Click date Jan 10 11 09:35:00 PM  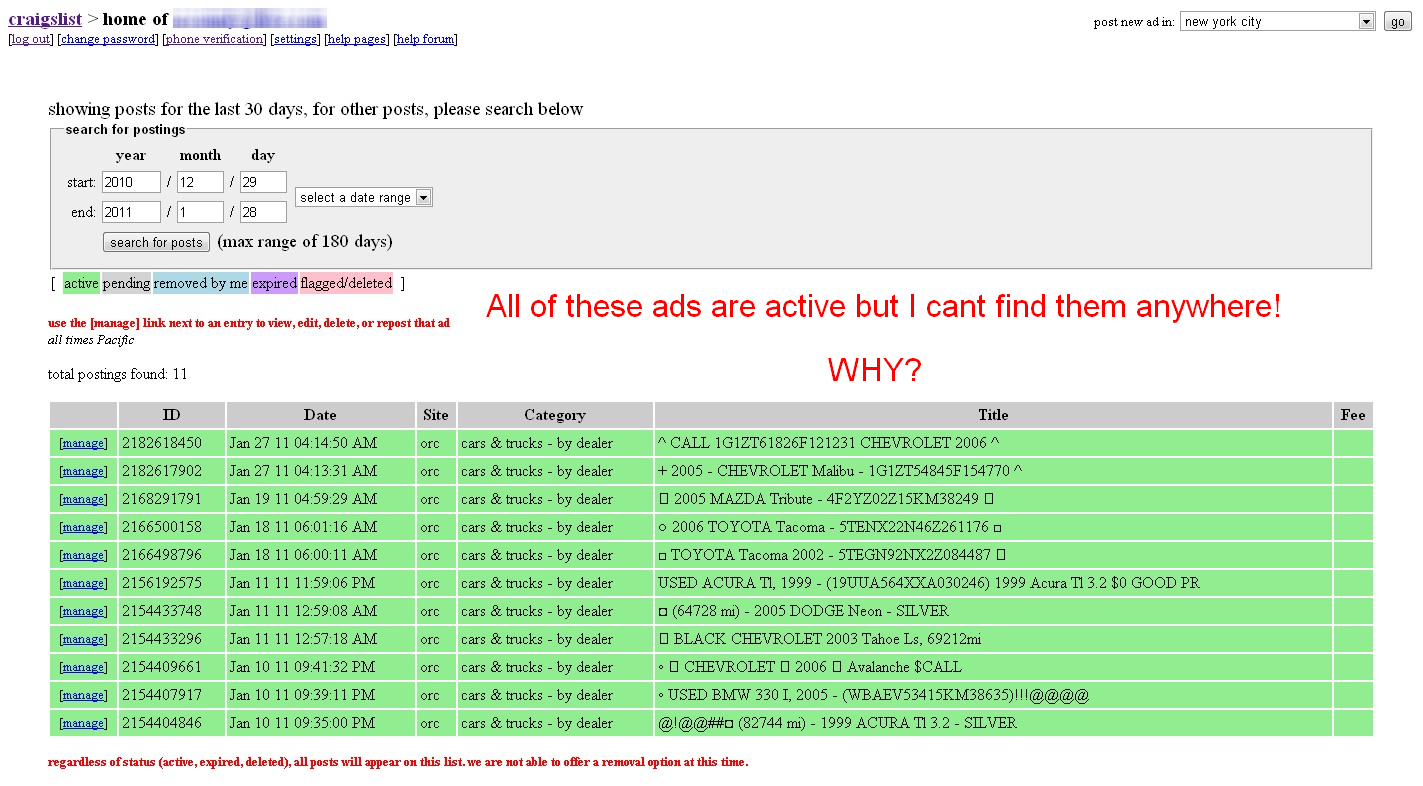click(302, 723)
